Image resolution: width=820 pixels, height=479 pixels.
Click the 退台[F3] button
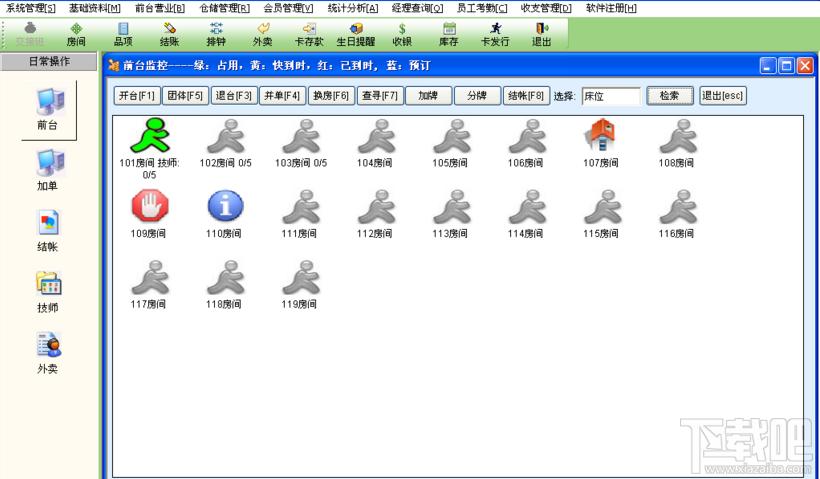click(x=234, y=96)
